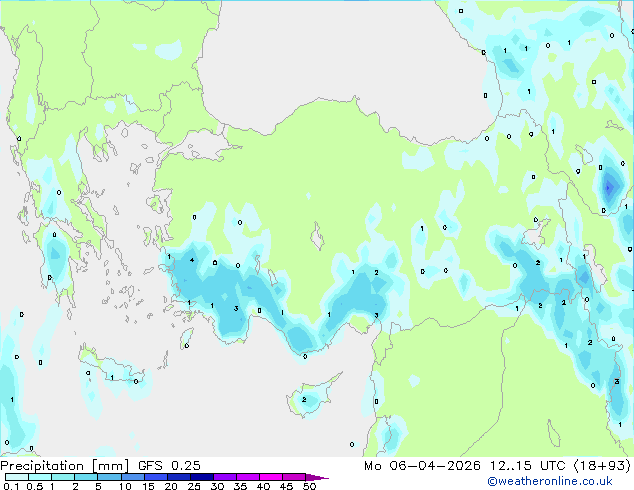This screenshot has height=490, width=634.
Task: Select the 2–5 mm legend swatch
Action: coord(86,477)
